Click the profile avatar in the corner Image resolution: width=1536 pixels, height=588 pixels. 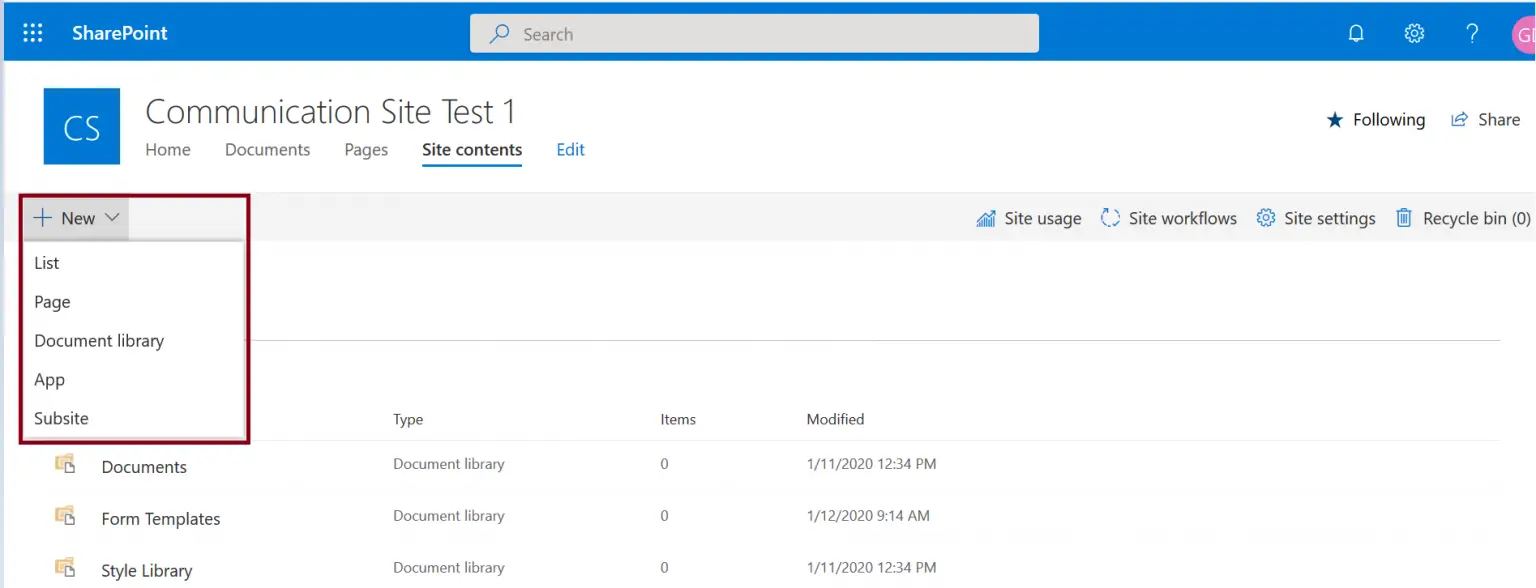(1524, 33)
